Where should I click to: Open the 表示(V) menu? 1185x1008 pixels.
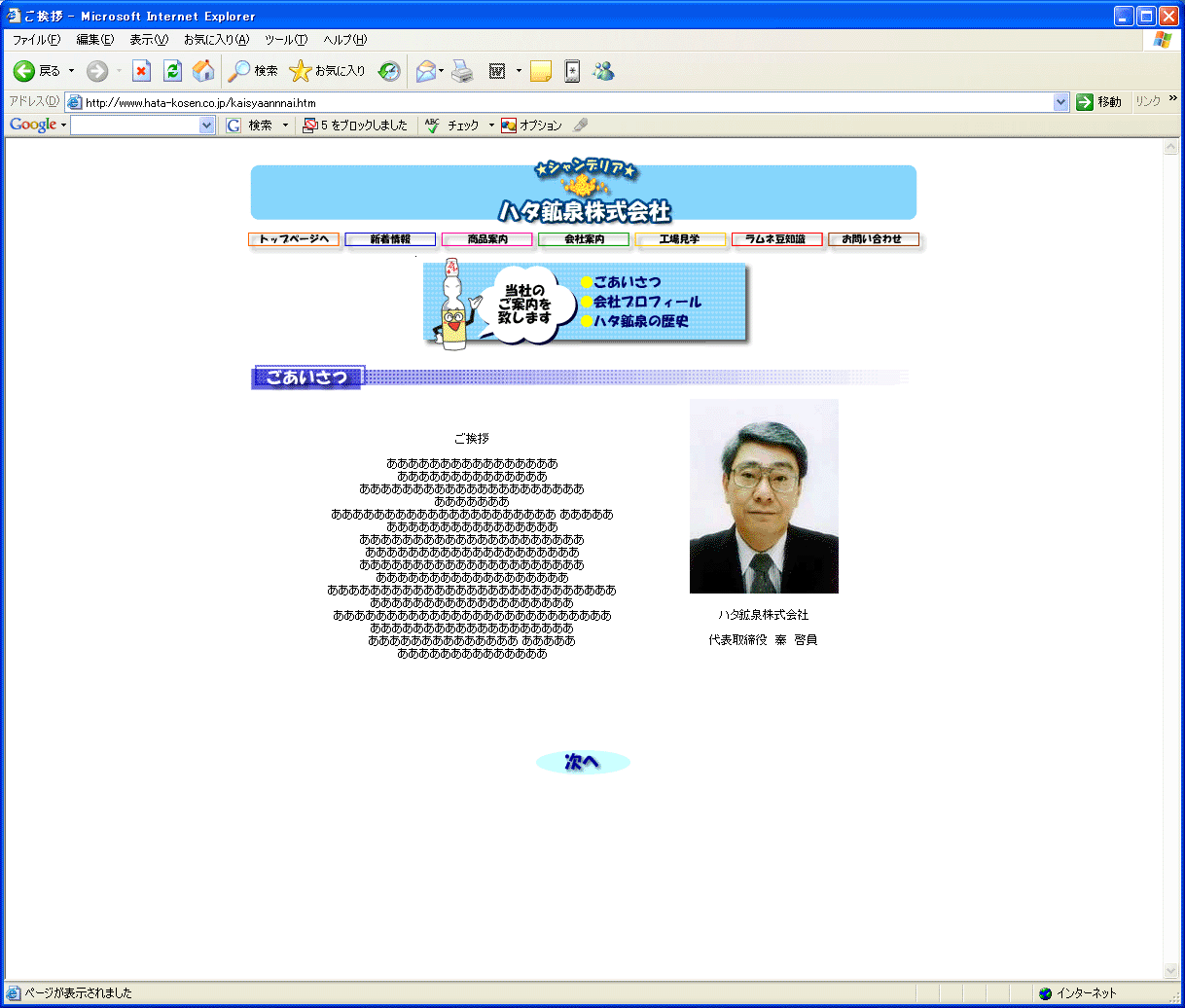tap(149, 40)
